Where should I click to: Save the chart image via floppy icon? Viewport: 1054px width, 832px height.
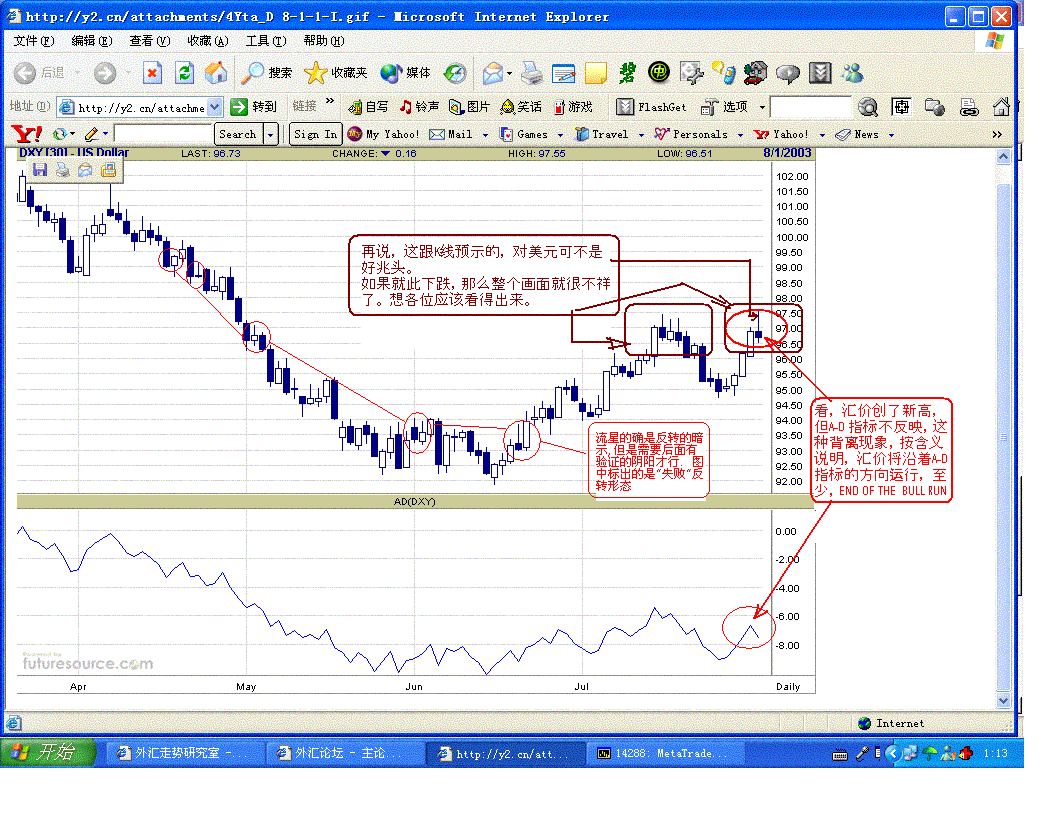coord(40,169)
